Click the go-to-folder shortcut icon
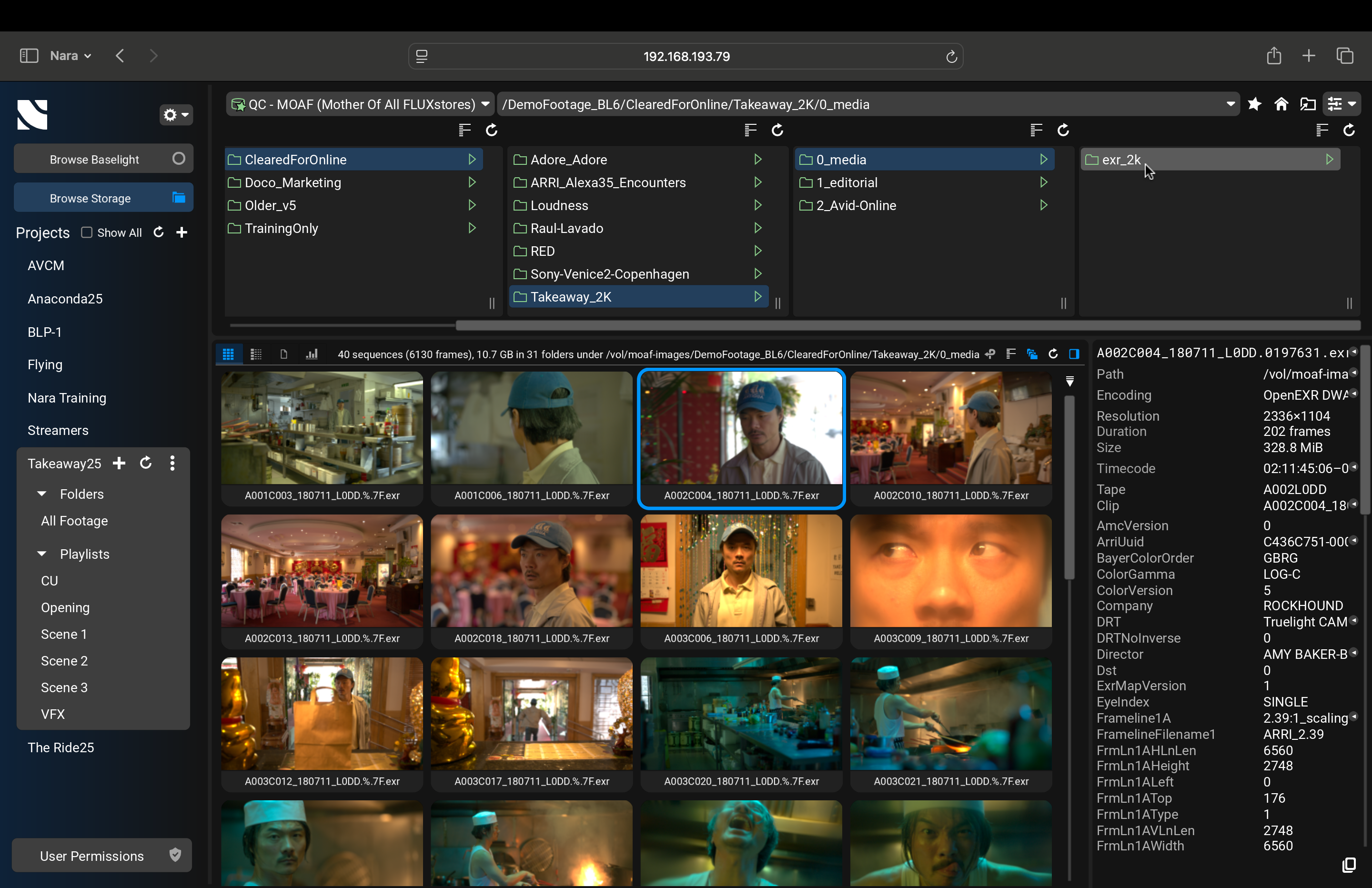Screen dimensions: 1372x888 (1307, 104)
